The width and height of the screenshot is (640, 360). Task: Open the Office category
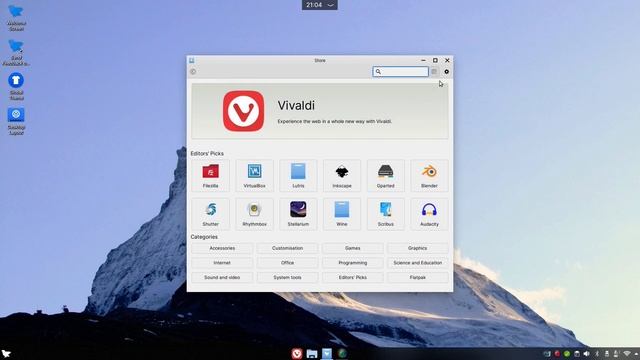[x=287, y=263]
